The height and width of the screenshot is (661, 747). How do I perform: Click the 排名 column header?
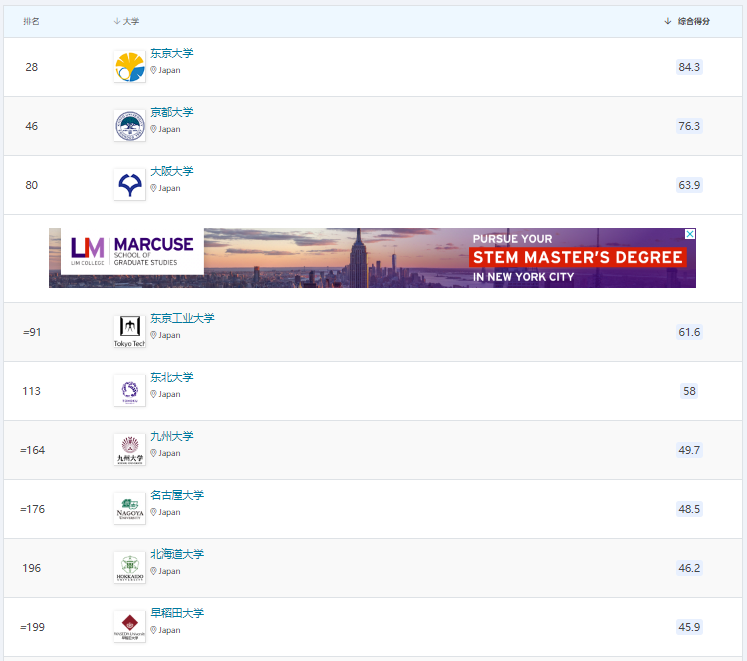point(31,21)
